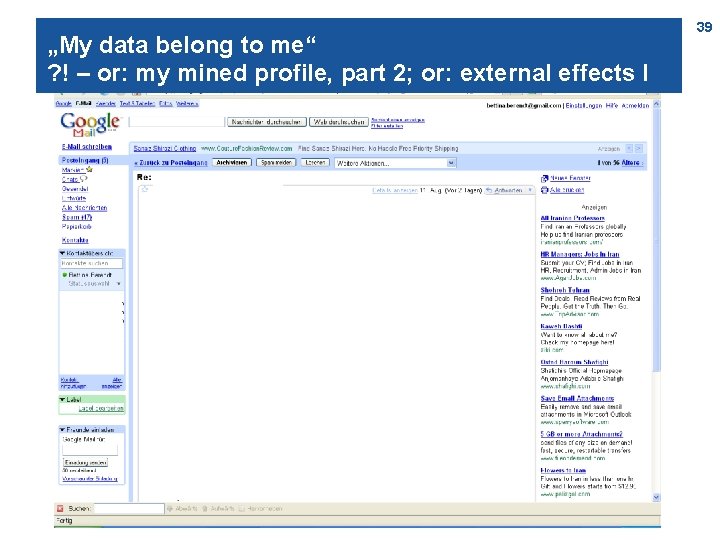720x540 pixels.
Task: Show previous ad with left arrow
Action: 629,148
